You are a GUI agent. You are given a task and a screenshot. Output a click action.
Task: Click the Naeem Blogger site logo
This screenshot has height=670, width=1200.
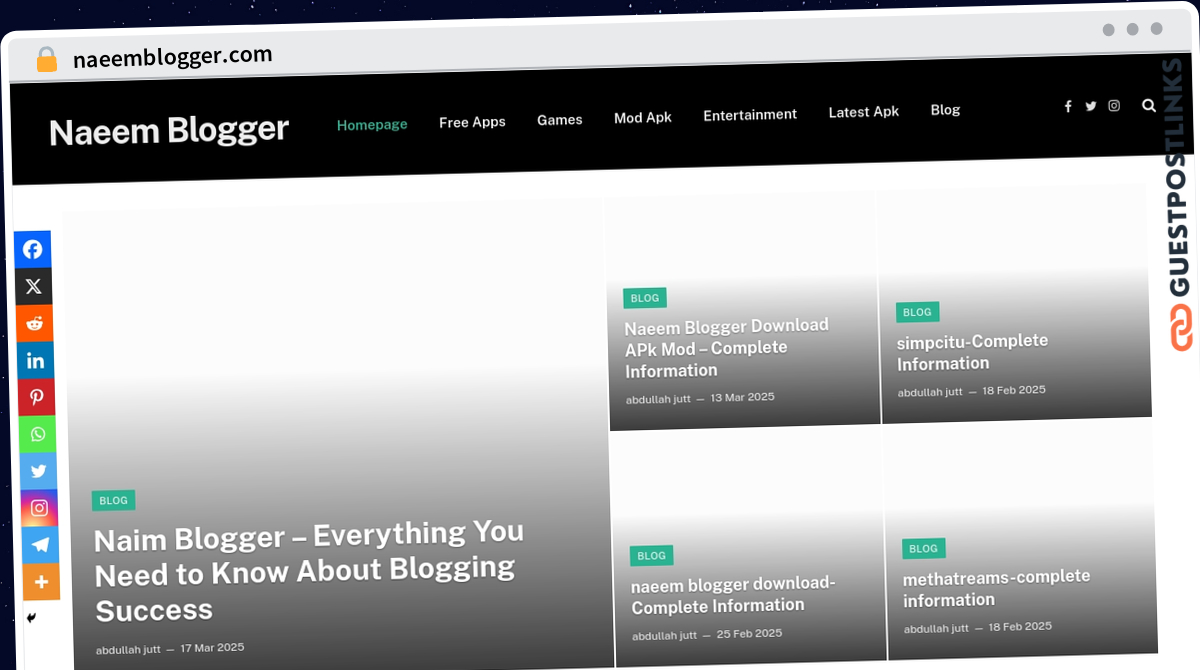click(169, 130)
